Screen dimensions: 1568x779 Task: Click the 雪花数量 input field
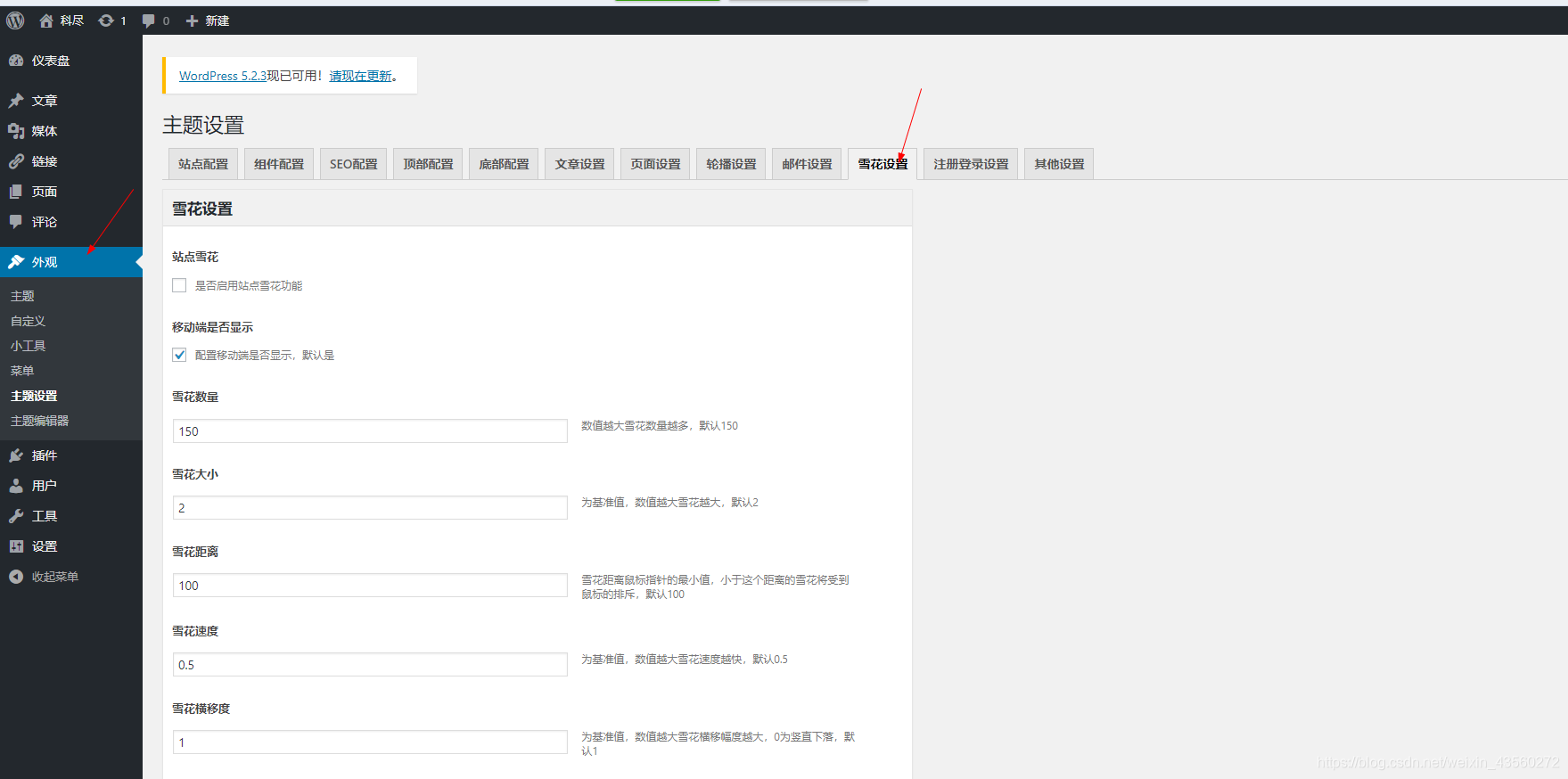[370, 431]
